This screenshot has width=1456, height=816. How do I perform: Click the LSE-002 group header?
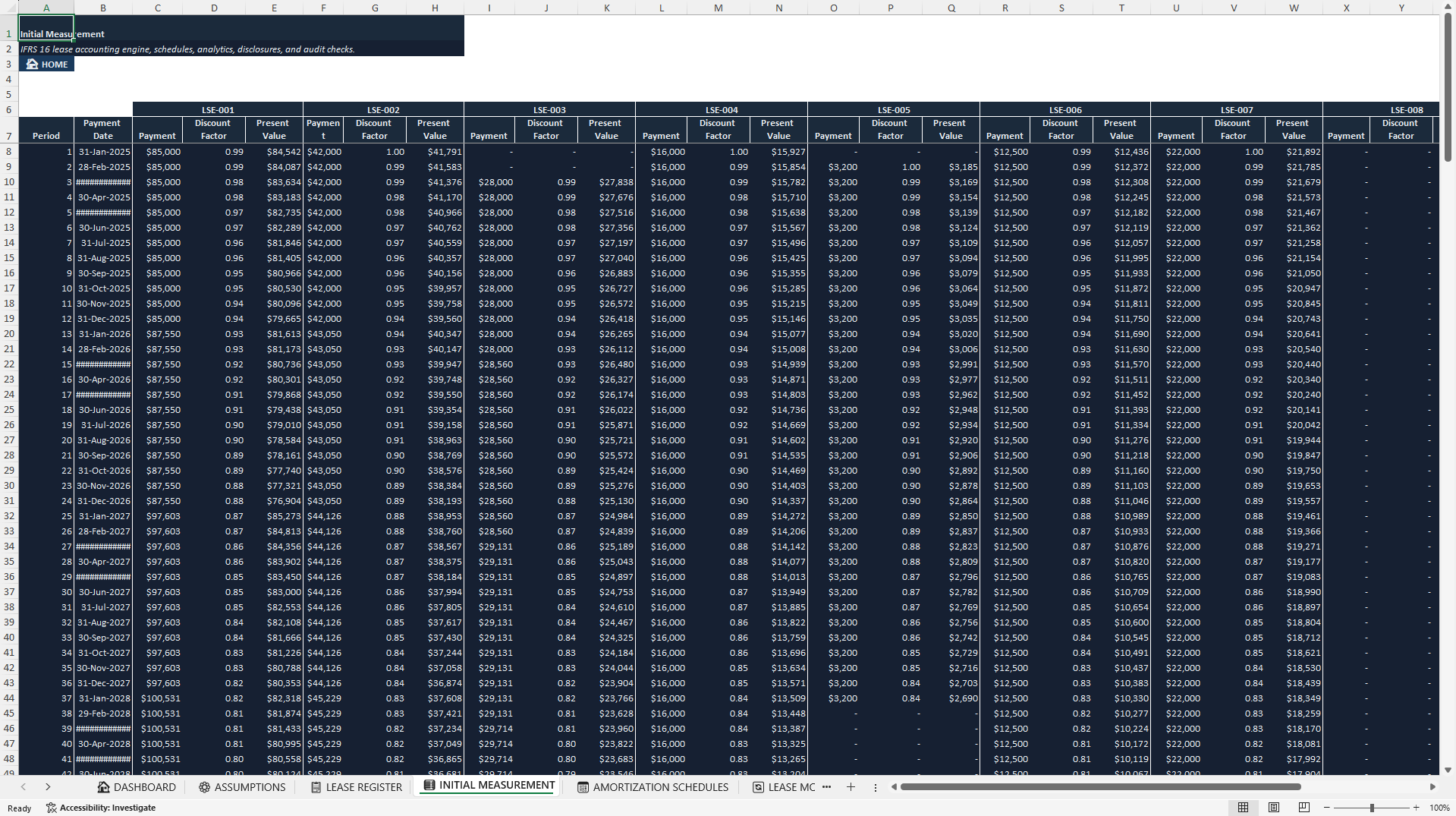(383, 110)
